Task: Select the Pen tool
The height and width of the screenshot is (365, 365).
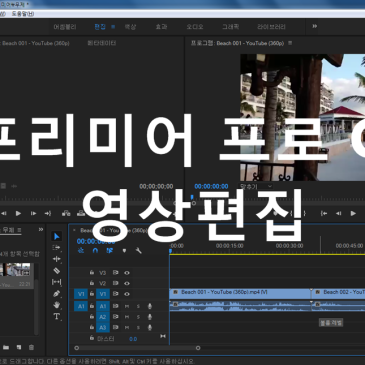Action: pos(57,294)
